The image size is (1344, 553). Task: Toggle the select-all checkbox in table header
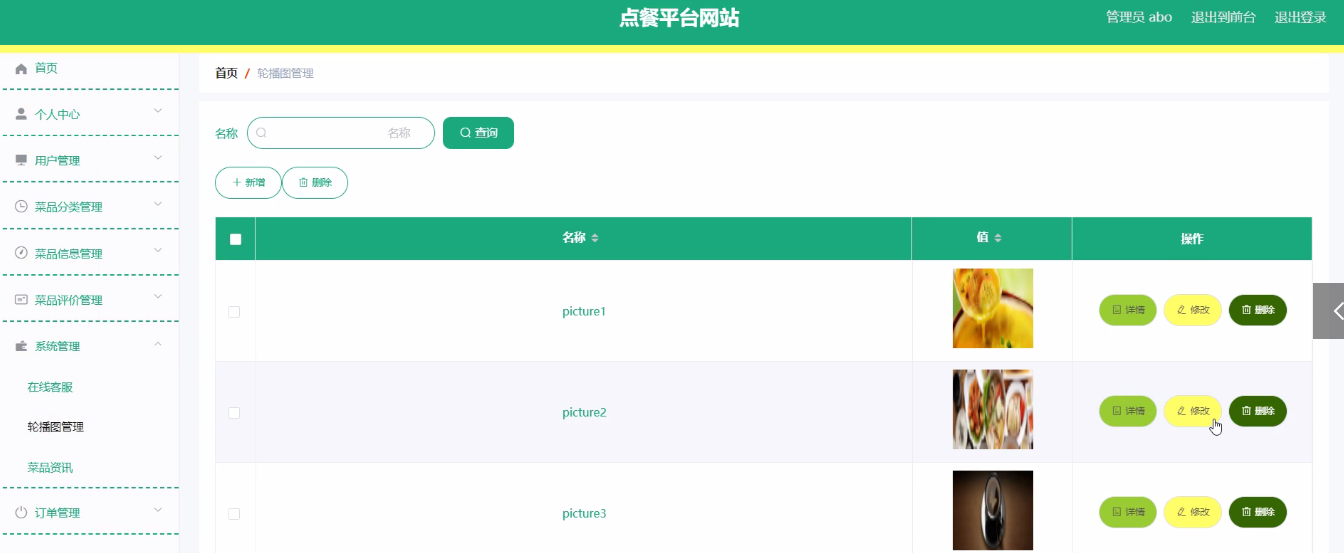(x=235, y=239)
